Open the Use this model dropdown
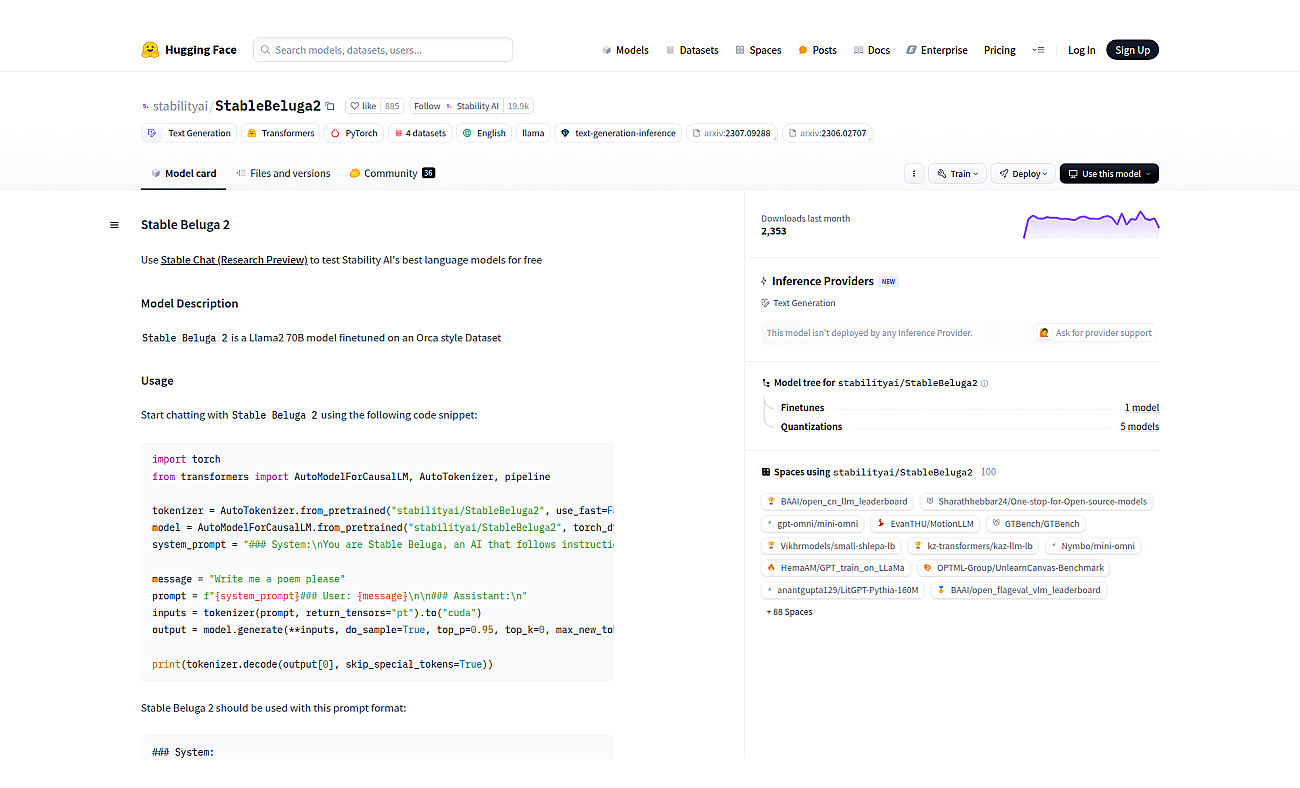The image size is (1300, 788). [x=1109, y=174]
